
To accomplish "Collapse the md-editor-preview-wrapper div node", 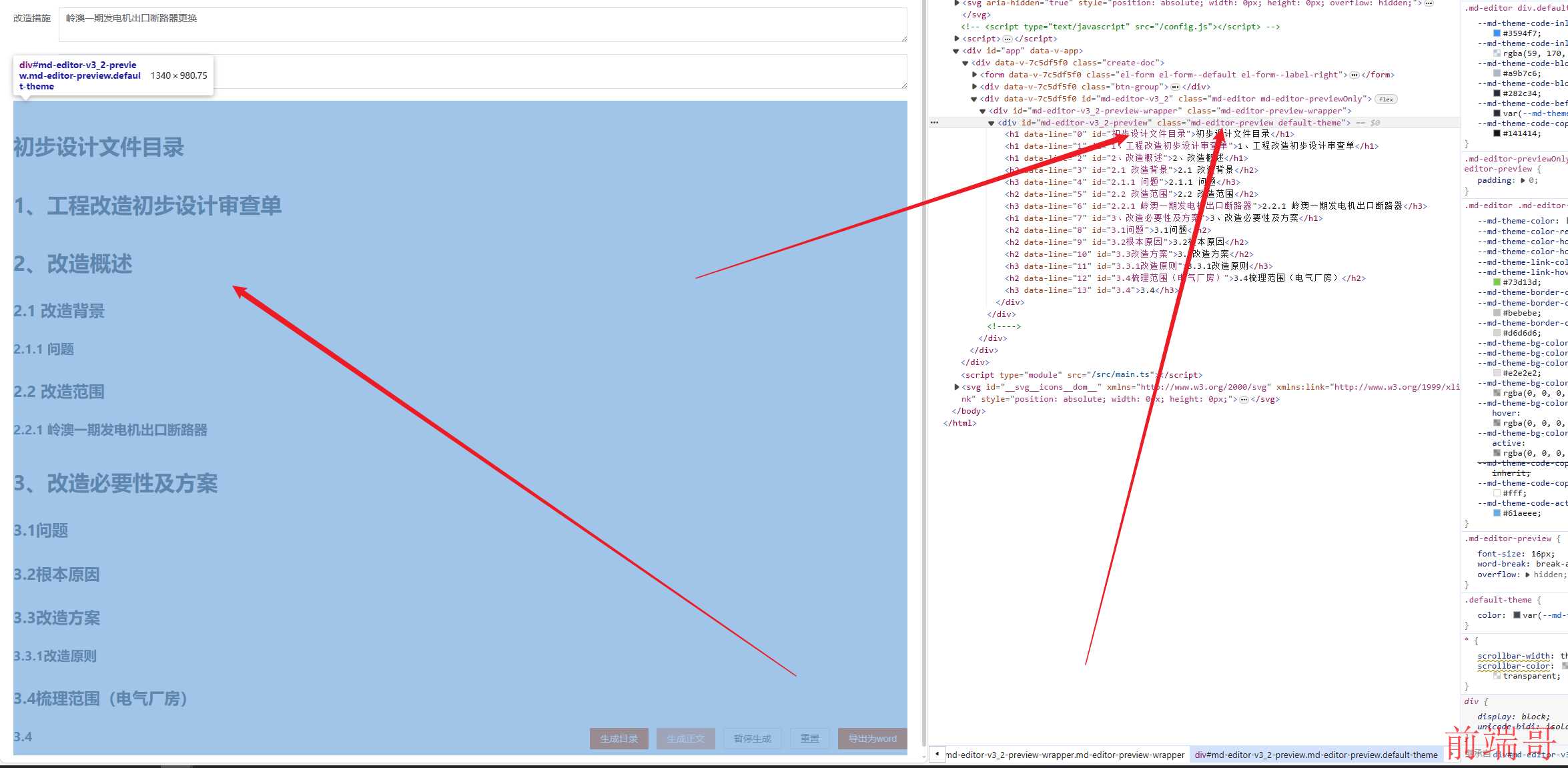I will 982,111.
